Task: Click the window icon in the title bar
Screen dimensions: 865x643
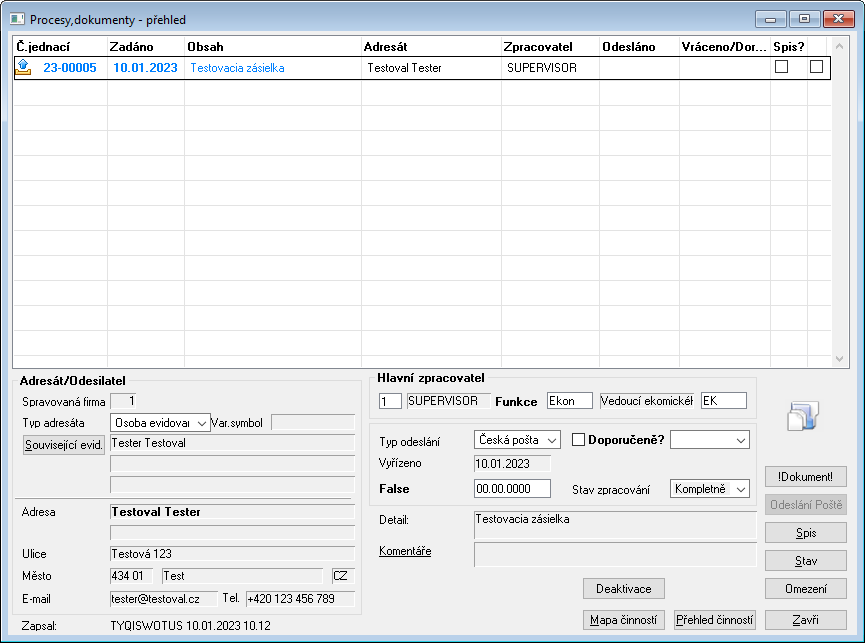Action: pos(17,19)
